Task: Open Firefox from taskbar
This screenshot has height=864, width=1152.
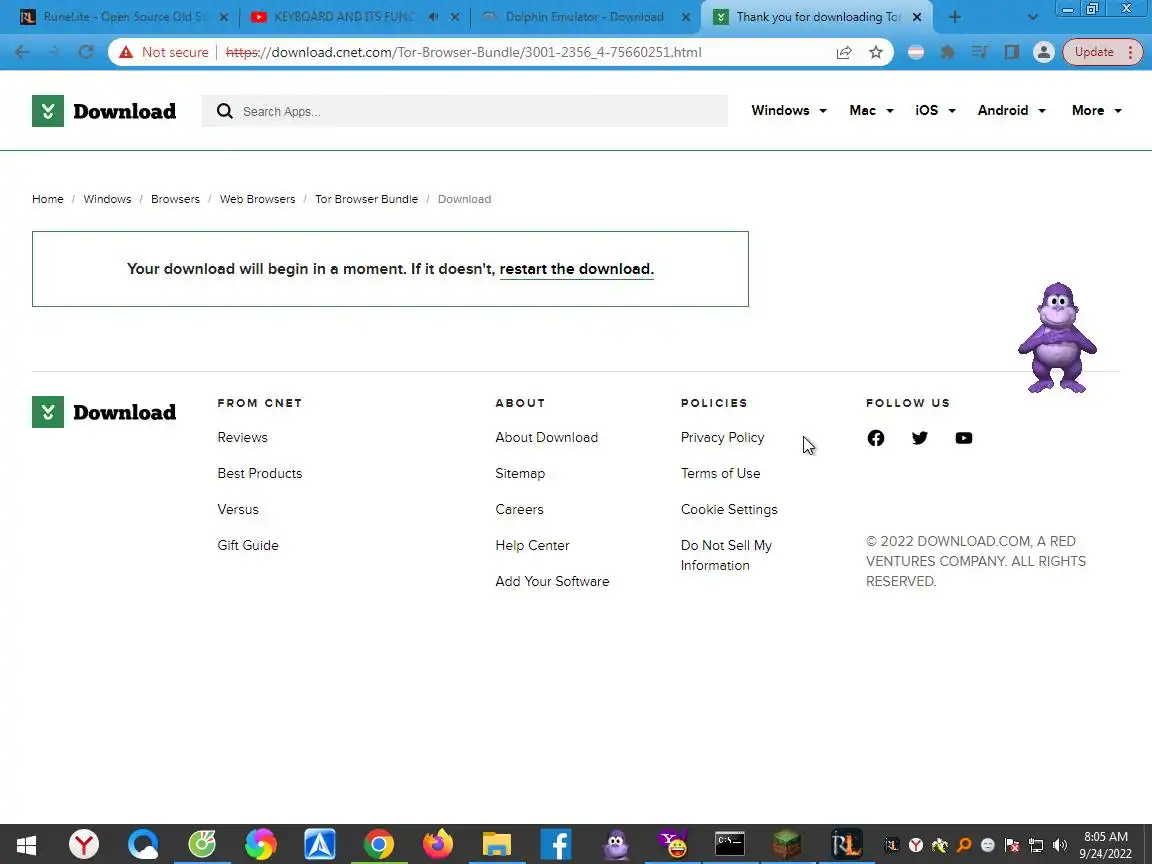Action: coord(438,845)
